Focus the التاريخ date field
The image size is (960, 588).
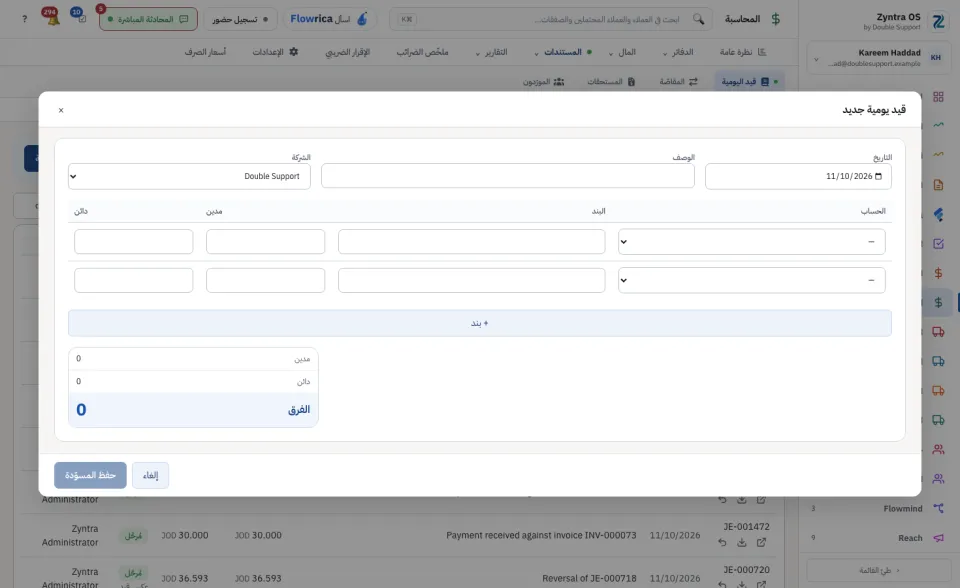click(x=798, y=176)
